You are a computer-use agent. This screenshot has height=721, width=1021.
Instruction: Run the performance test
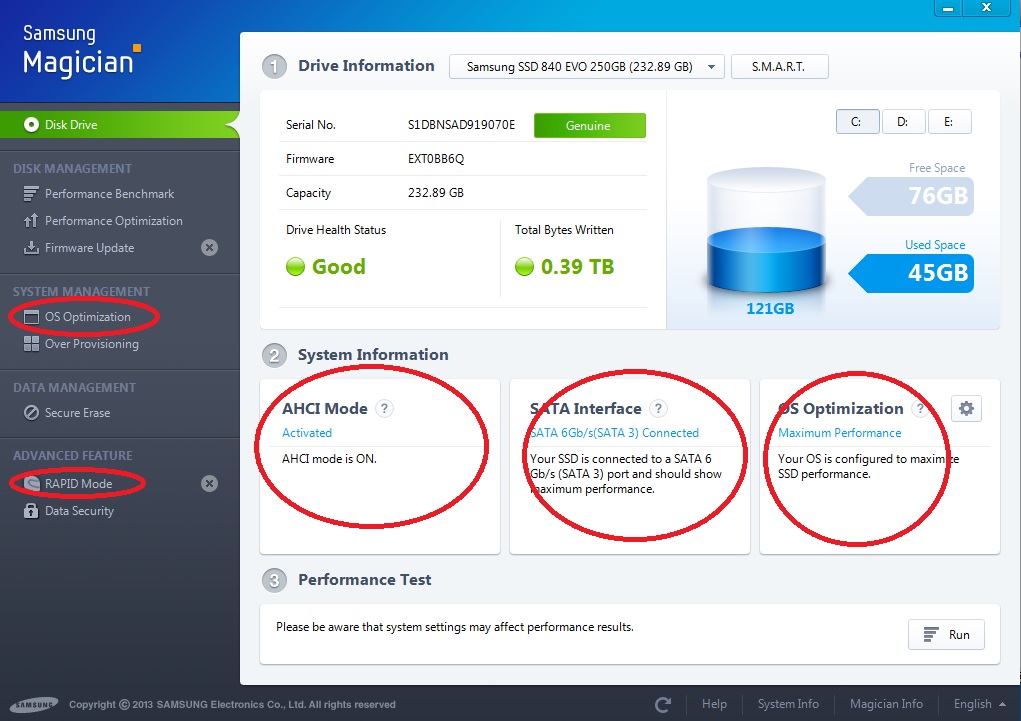[x=946, y=635]
